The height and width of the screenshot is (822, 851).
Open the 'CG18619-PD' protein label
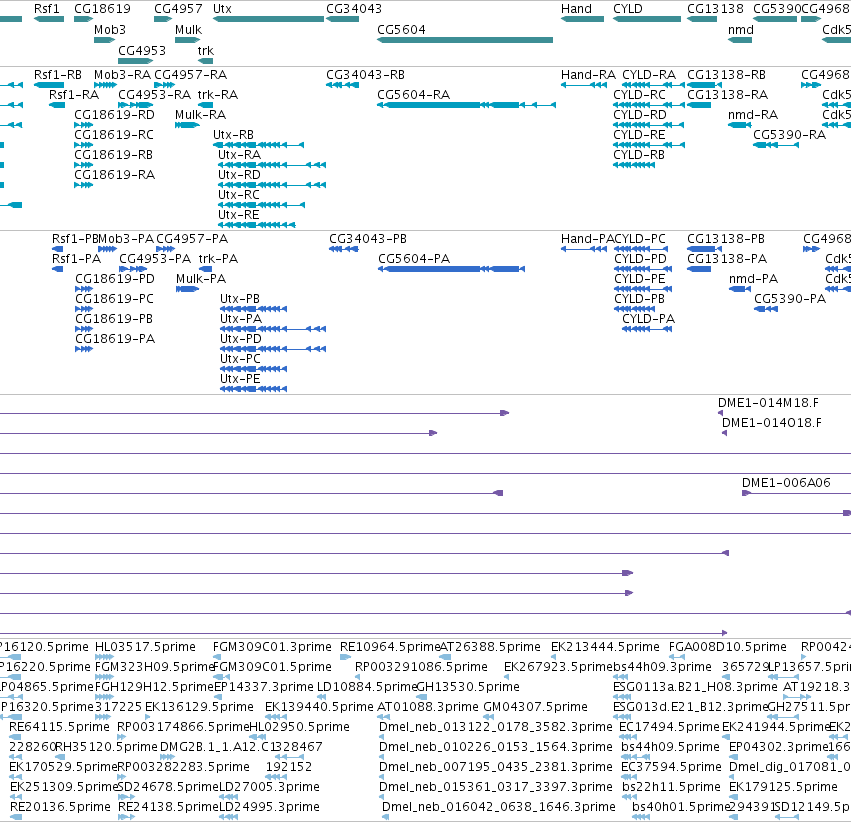tap(115, 279)
